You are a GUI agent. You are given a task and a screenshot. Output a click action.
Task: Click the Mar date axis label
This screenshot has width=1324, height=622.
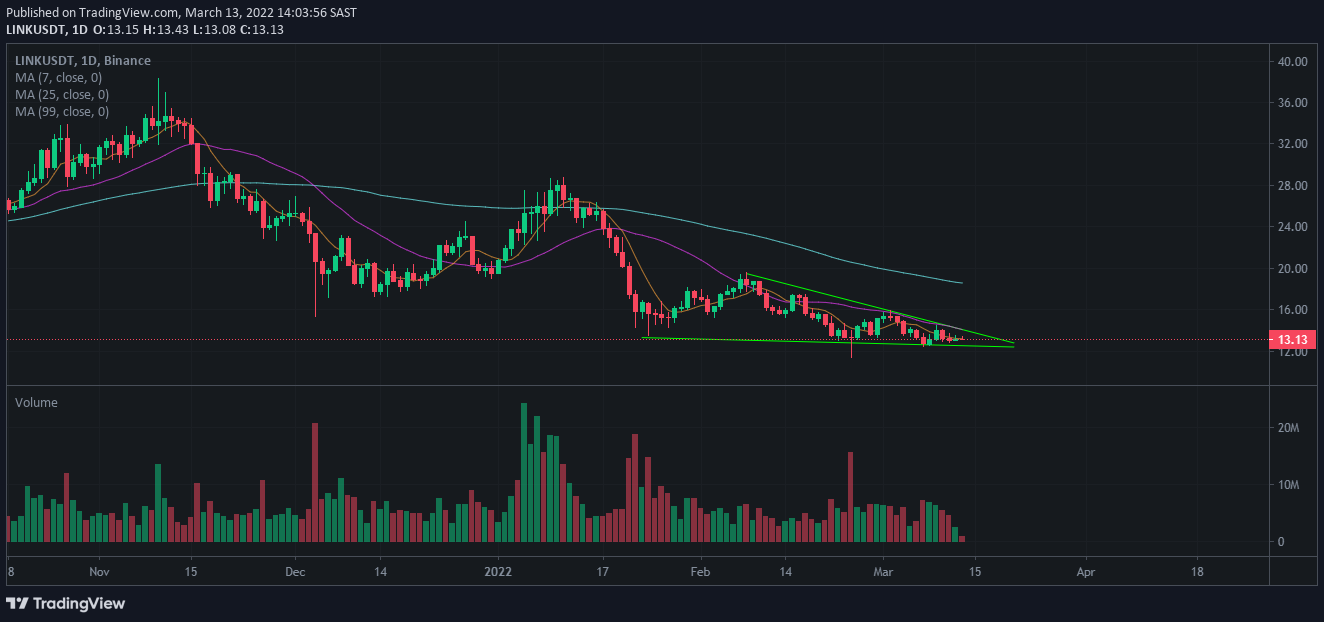(x=884, y=572)
